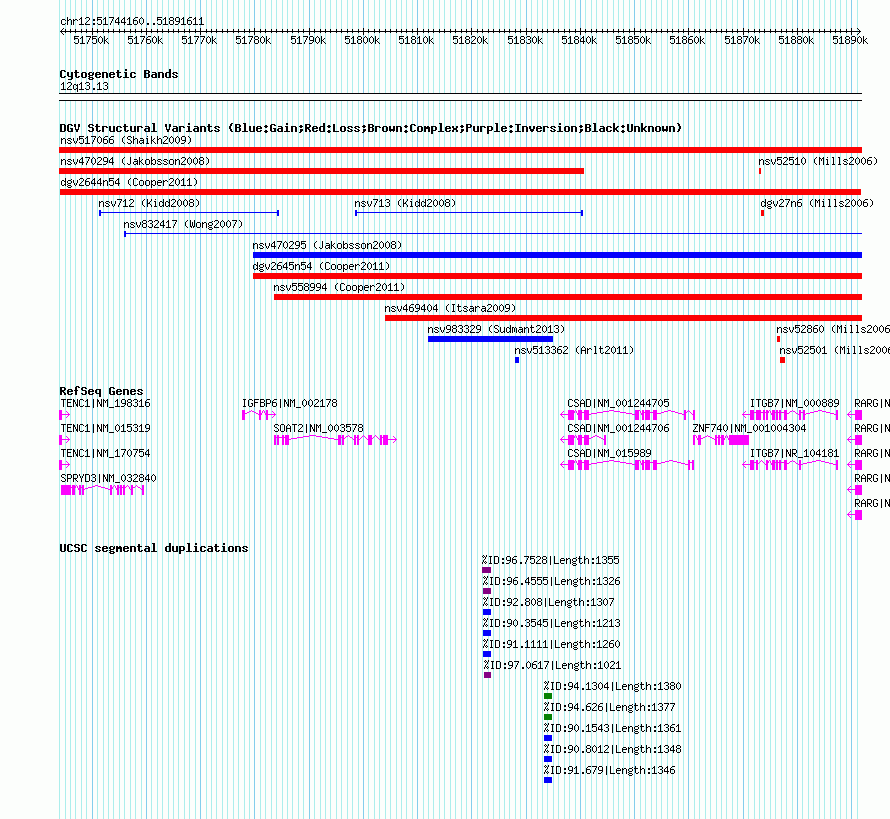Click the DGV Structural Variants track title
This screenshot has width=890, height=819.
tap(371, 128)
